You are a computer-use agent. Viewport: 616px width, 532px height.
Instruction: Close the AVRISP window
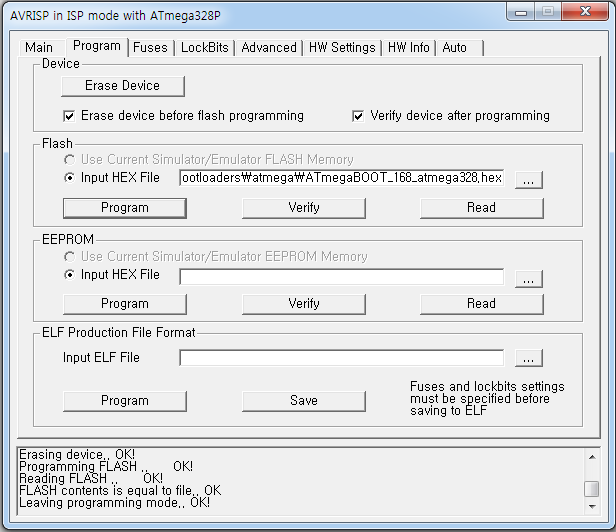tap(585, 12)
